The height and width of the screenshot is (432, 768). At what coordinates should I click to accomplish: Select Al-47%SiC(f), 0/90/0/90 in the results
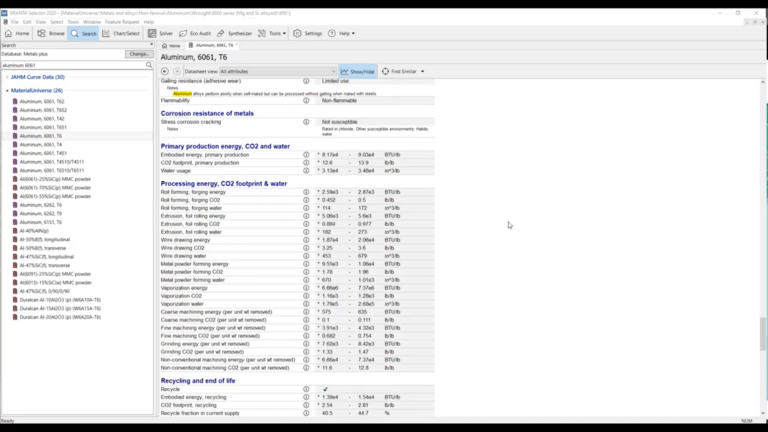click(x=45, y=291)
